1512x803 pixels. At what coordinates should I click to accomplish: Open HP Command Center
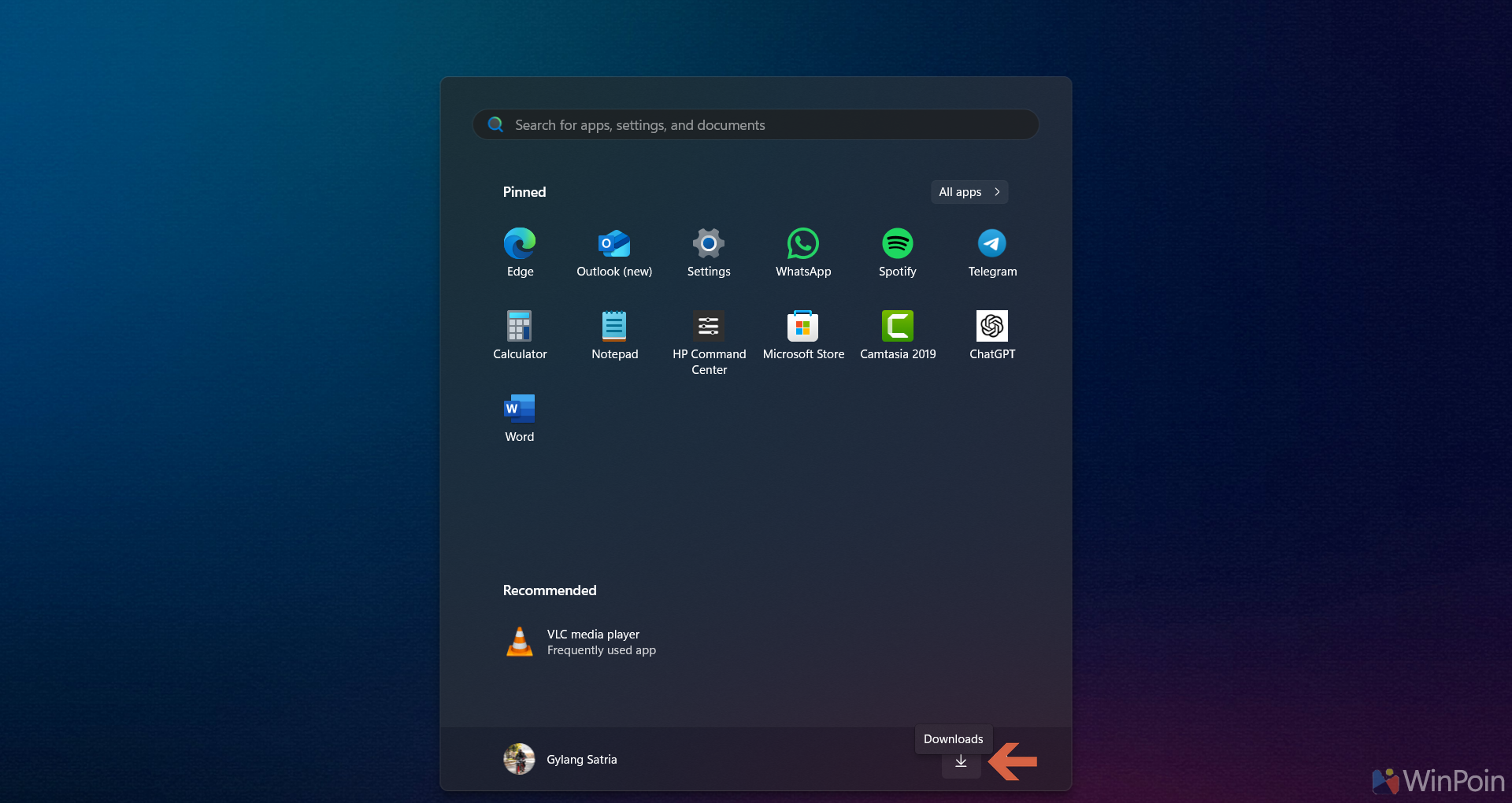[x=709, y=339]
